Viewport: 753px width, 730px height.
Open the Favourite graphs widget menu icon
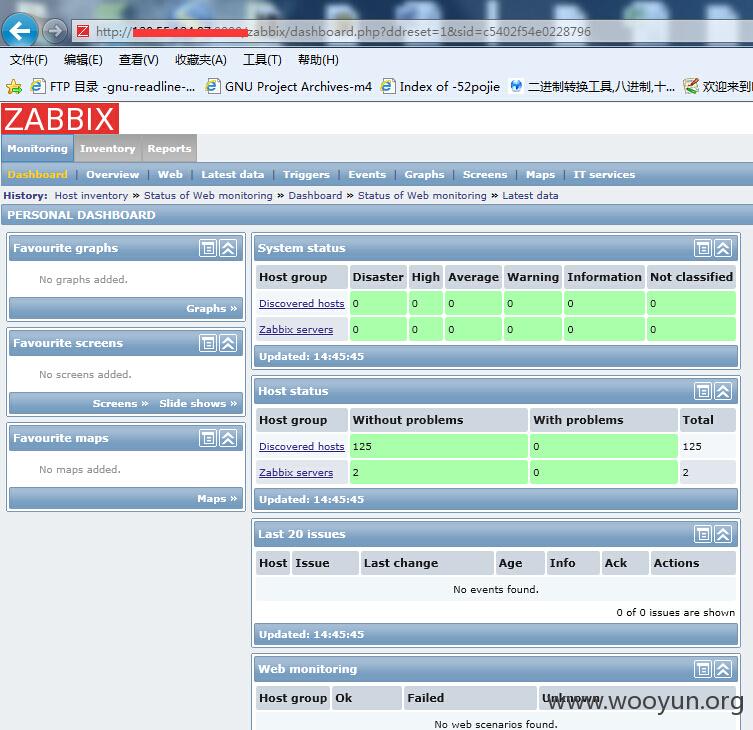point(208,248)
